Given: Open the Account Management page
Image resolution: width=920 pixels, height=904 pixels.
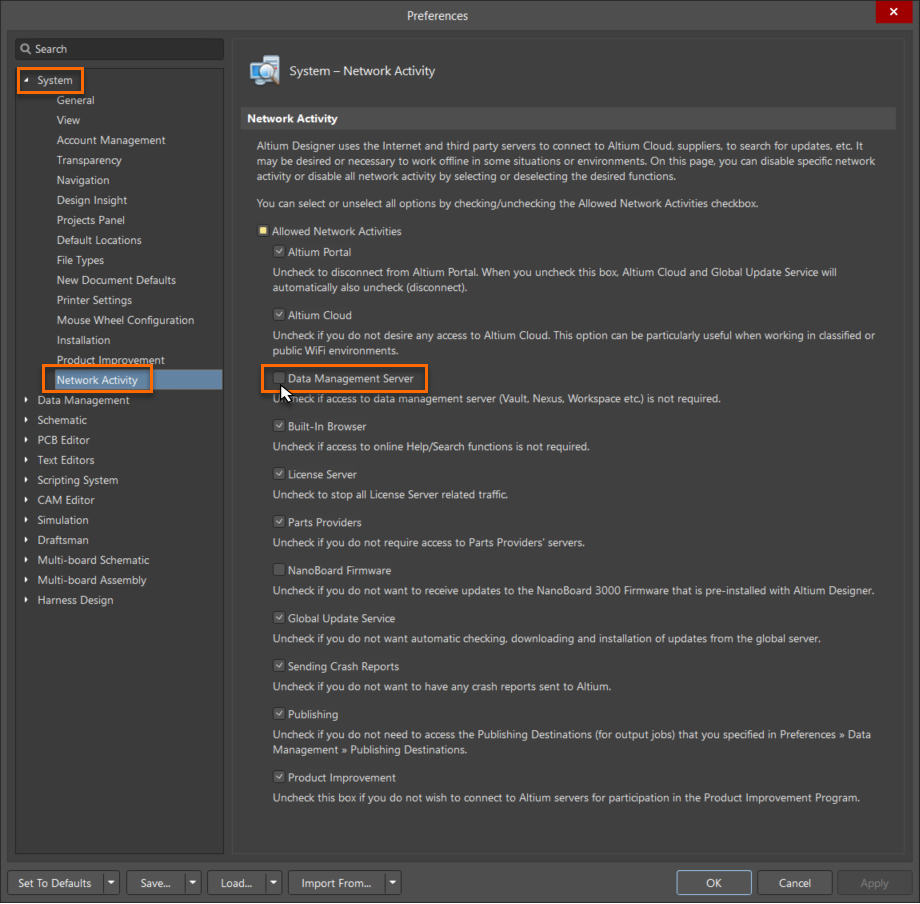Looking at the screenshot, I should (111, 140).
